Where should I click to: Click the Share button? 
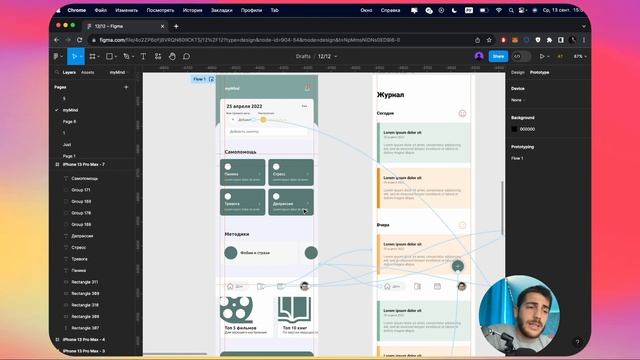click(498, 56)
